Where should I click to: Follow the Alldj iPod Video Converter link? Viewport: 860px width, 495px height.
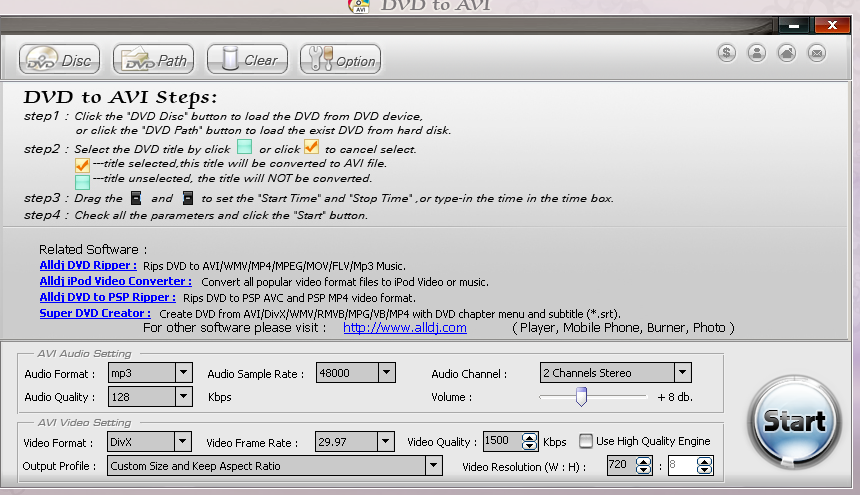point(115,281)
